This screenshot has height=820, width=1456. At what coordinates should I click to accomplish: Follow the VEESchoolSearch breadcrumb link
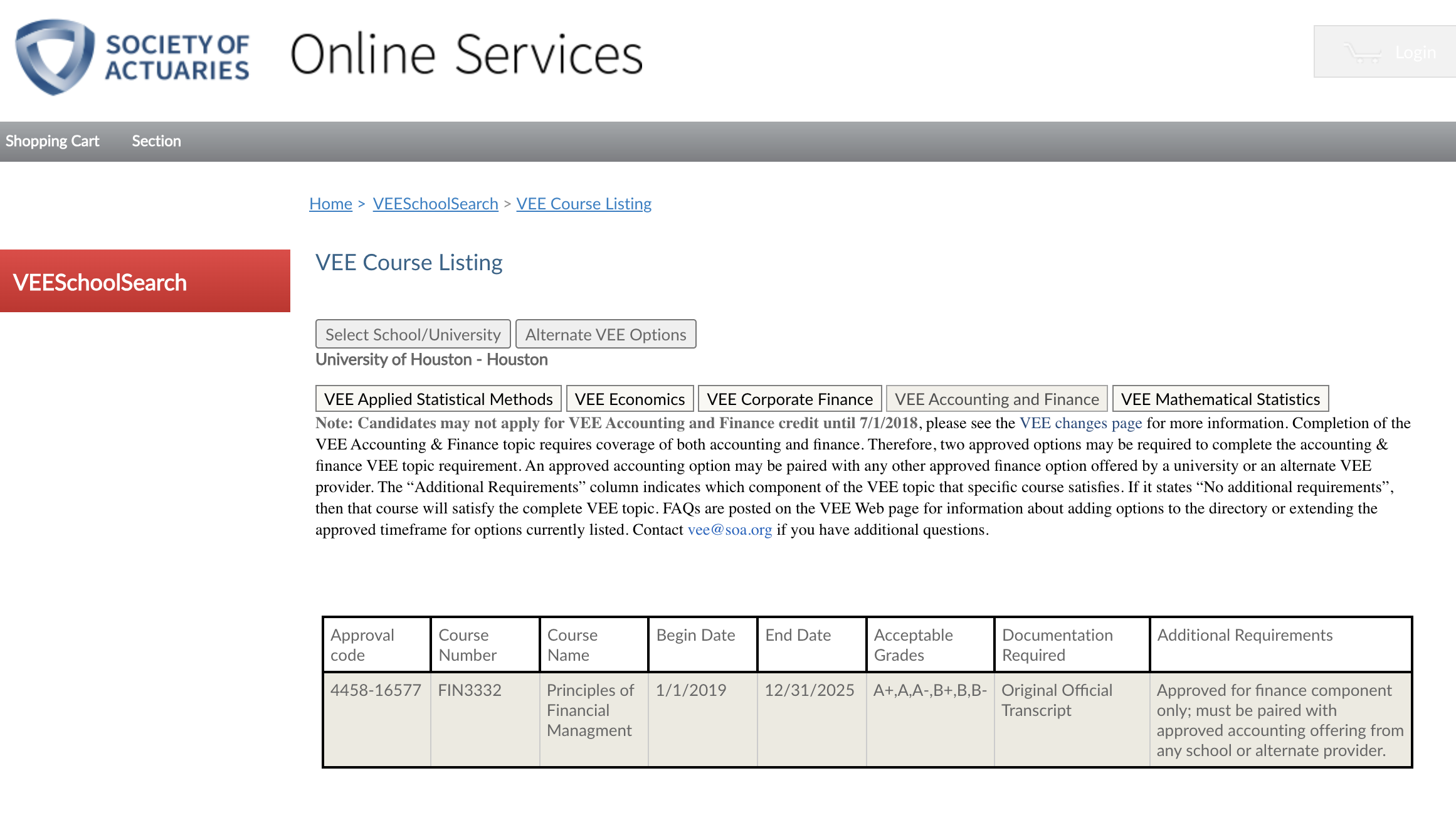[435, 204]
